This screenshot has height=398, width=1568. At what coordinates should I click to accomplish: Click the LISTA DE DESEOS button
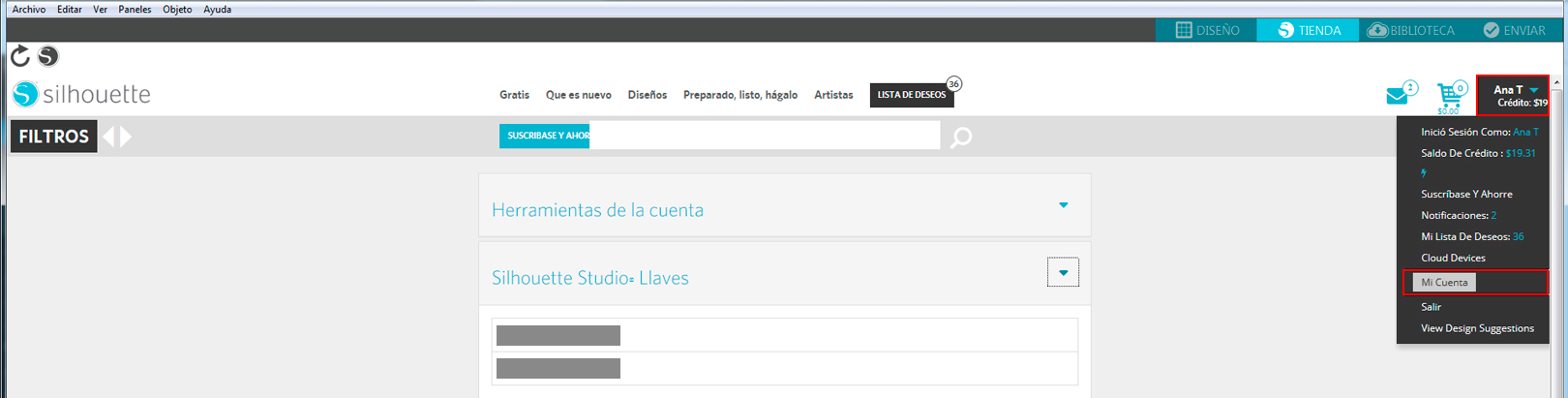tap(912, 95)
